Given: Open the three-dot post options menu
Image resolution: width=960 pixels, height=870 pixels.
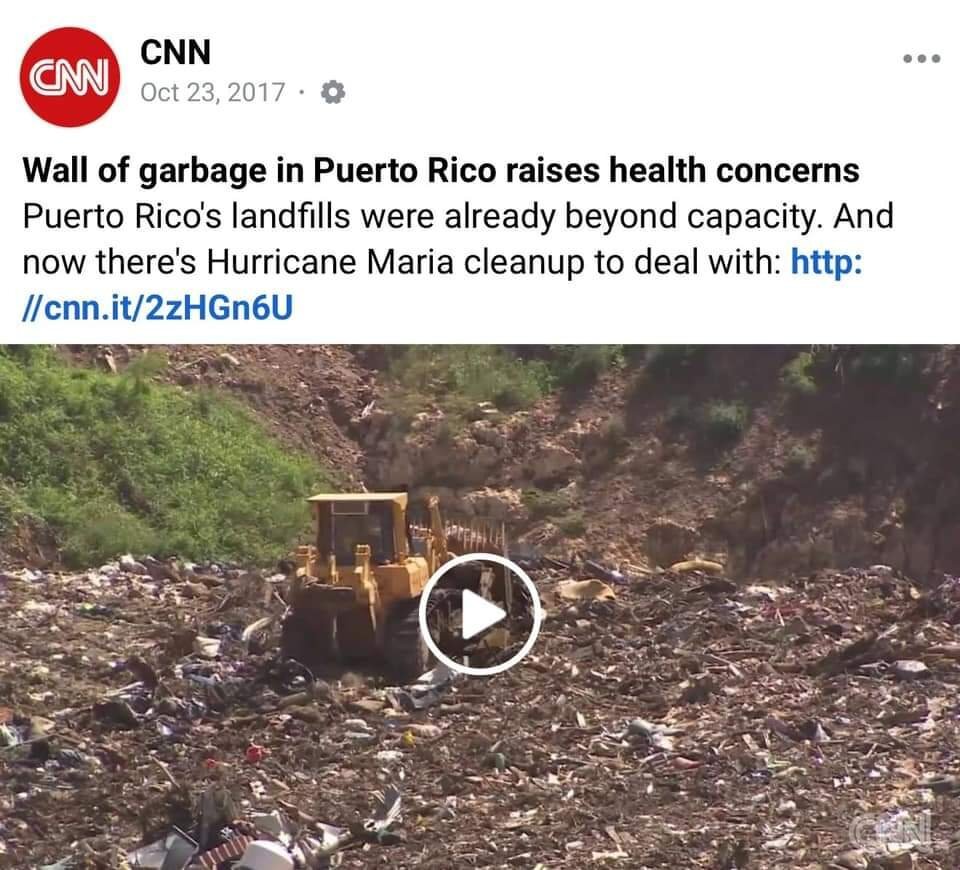Looking at the screenshot, I should (x=921, y=59).
